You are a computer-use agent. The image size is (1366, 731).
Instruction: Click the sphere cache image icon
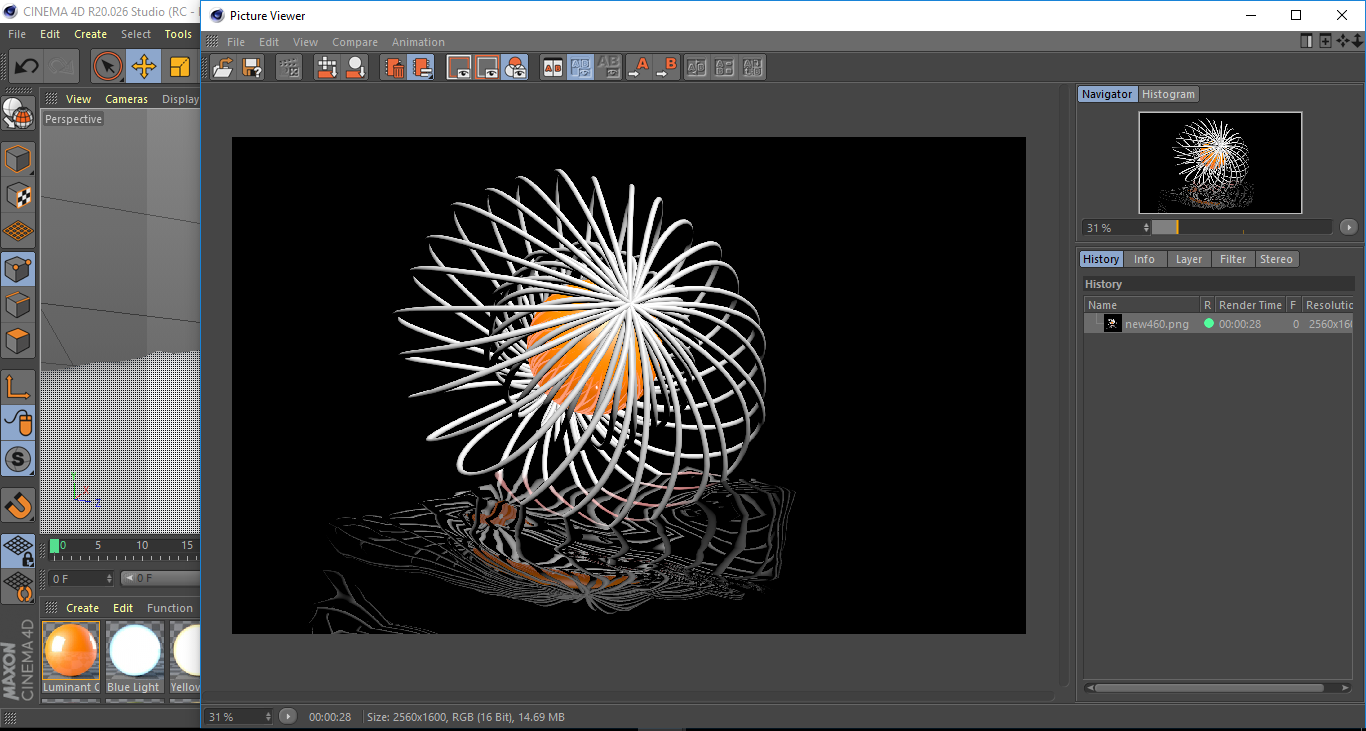355,67
